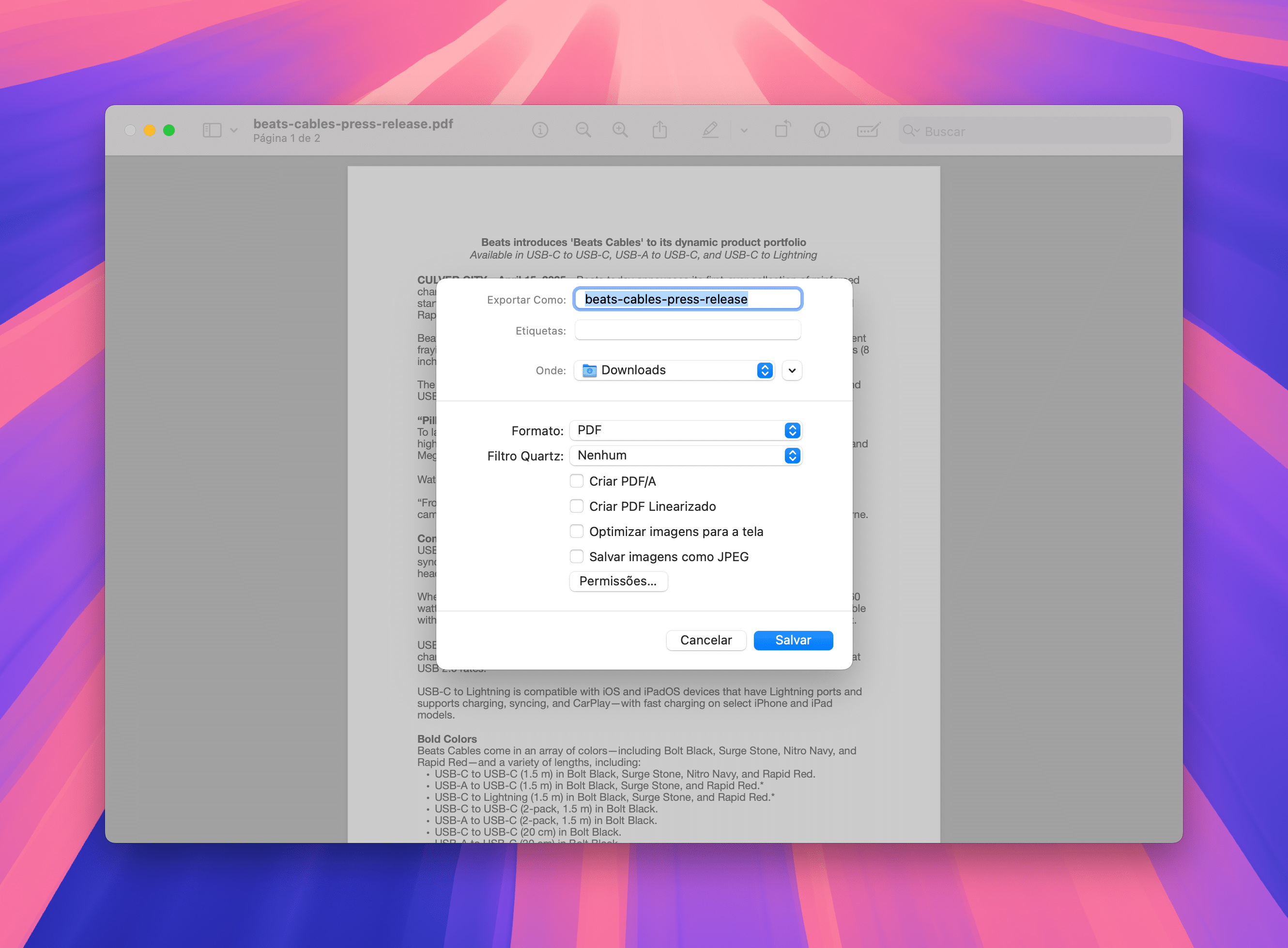The width and height of the screenshot is (1288, 948).
Task: Edit the Exportar Como filename field
Action: (x=688, y=299)
